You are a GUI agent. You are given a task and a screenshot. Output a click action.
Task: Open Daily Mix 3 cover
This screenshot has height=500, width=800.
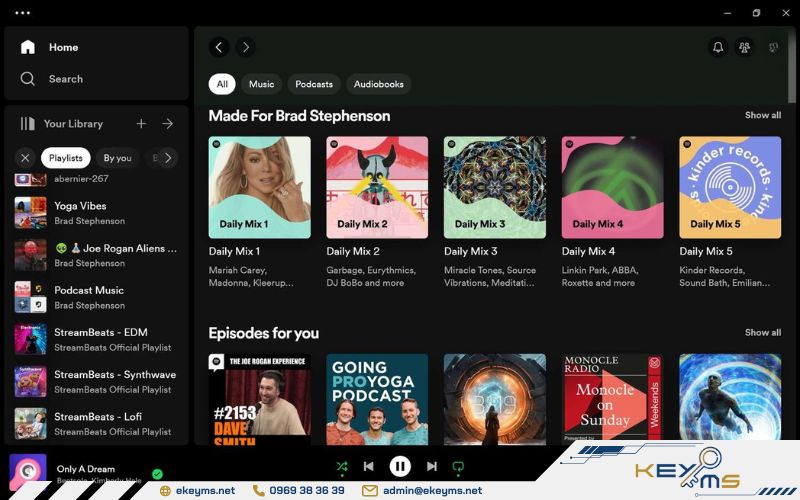tap(494, 187)
